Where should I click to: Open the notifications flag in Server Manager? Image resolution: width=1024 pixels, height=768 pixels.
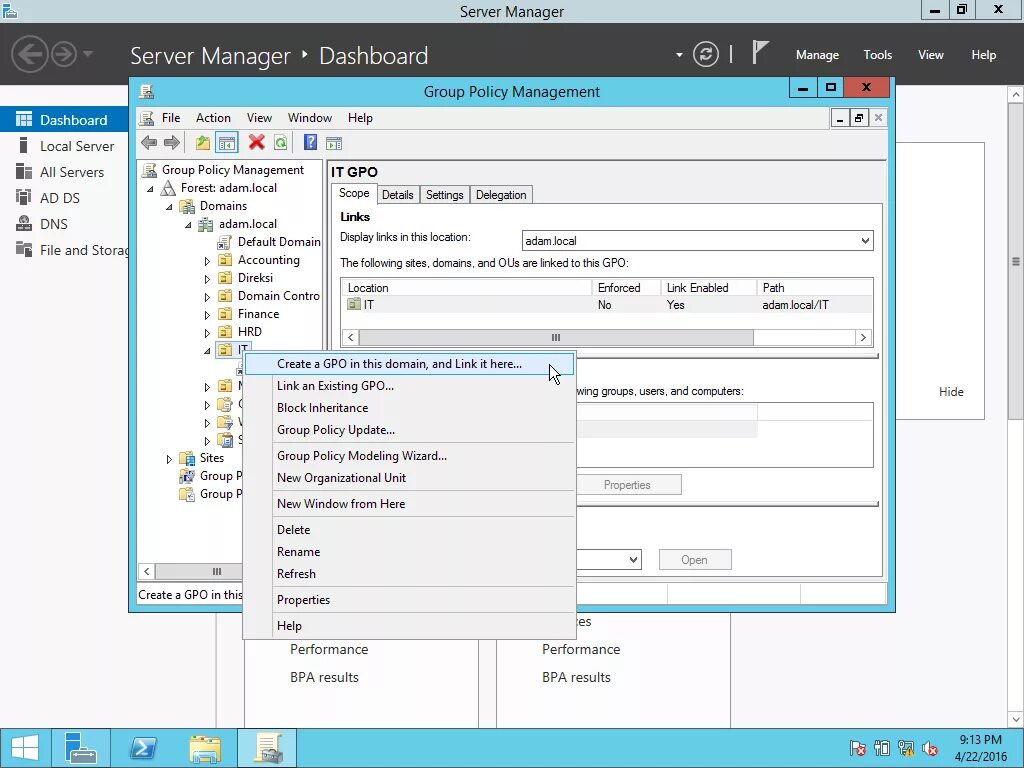[760, 52]
